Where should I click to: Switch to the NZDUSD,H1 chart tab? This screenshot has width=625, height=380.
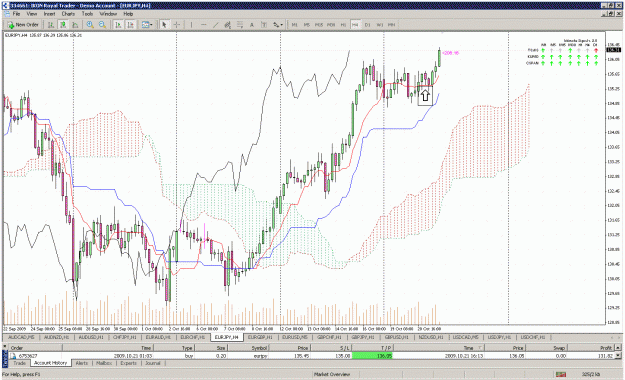pyautogui.click(x=431, y=337)
